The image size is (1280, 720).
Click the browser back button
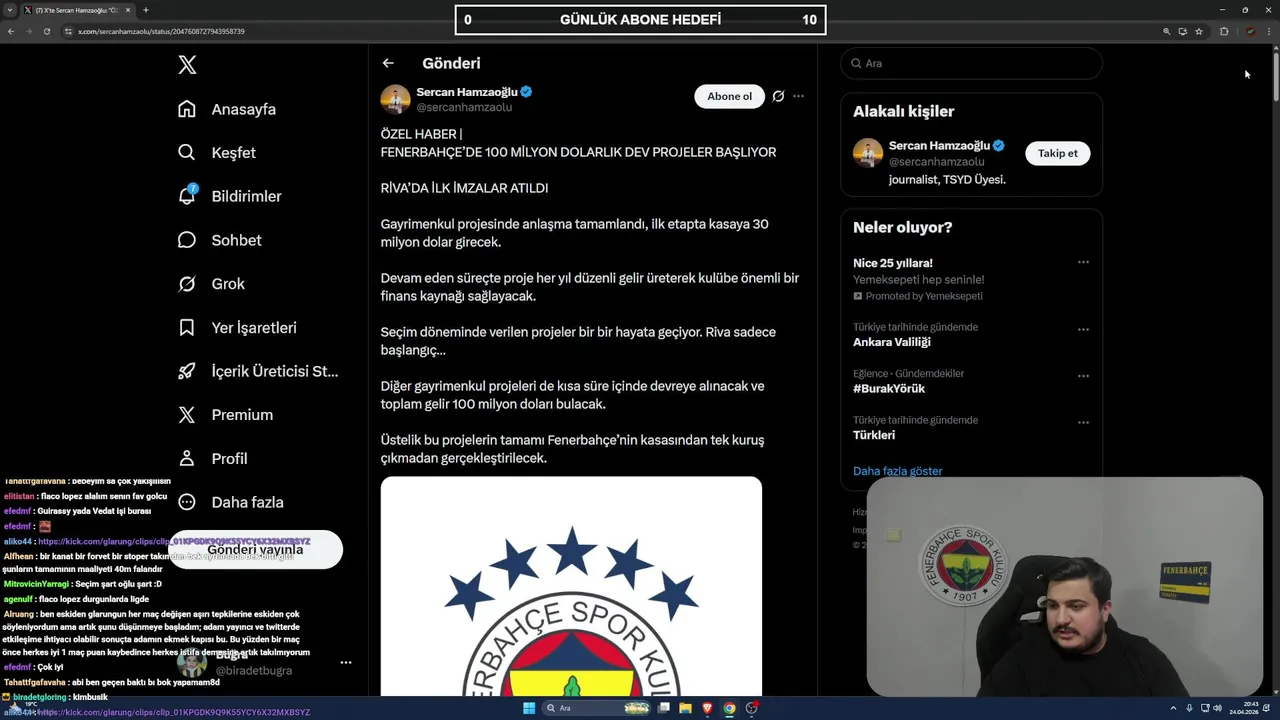click(x=11, y=31)
